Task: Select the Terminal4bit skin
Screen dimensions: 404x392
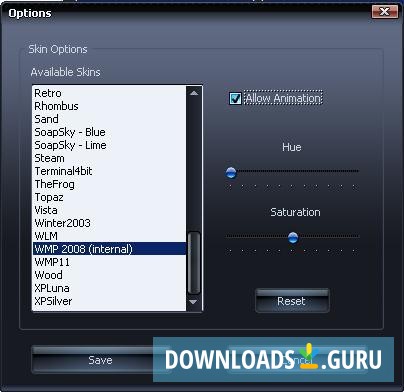Action: click(109, 171)
